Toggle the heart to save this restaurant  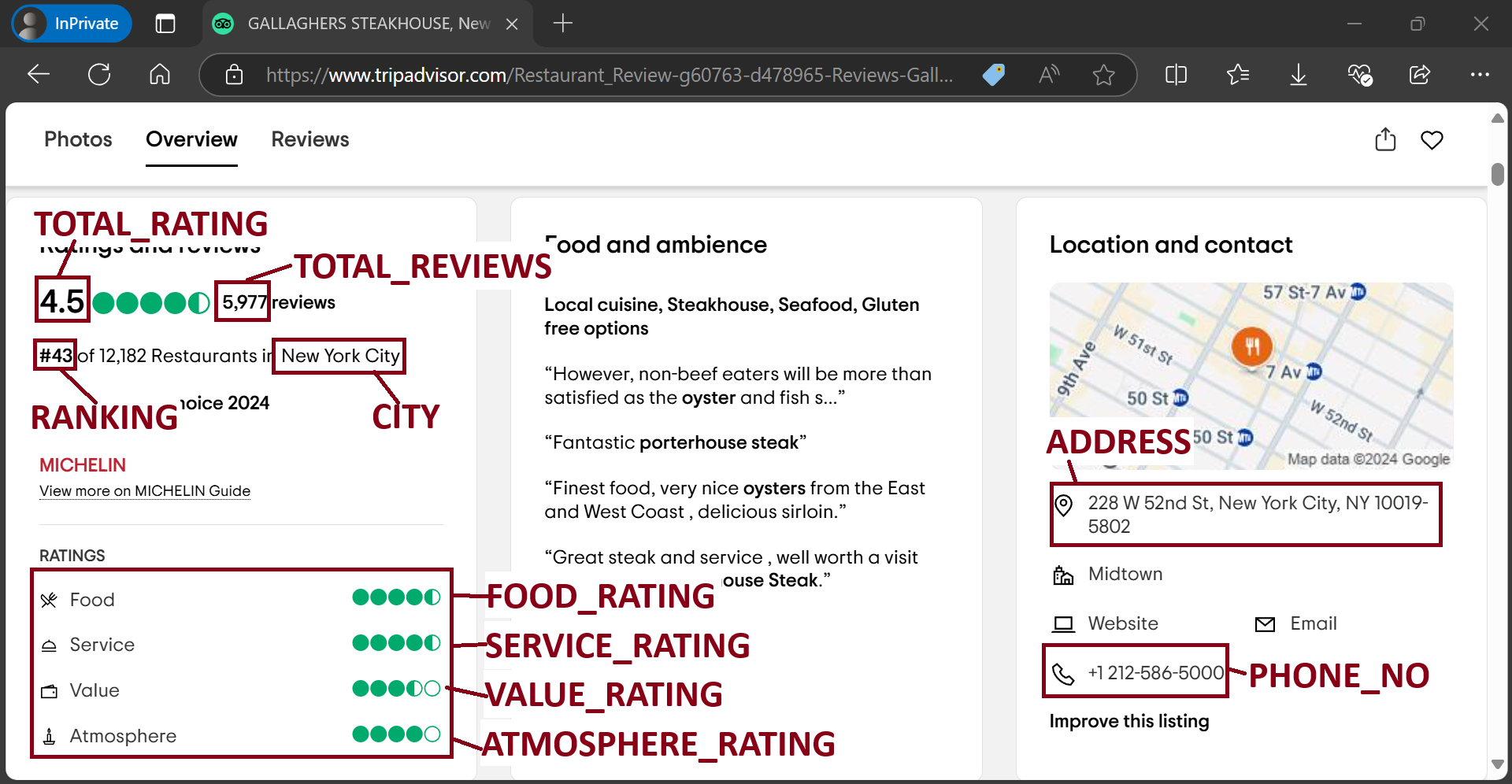(x=1432, y=139)
